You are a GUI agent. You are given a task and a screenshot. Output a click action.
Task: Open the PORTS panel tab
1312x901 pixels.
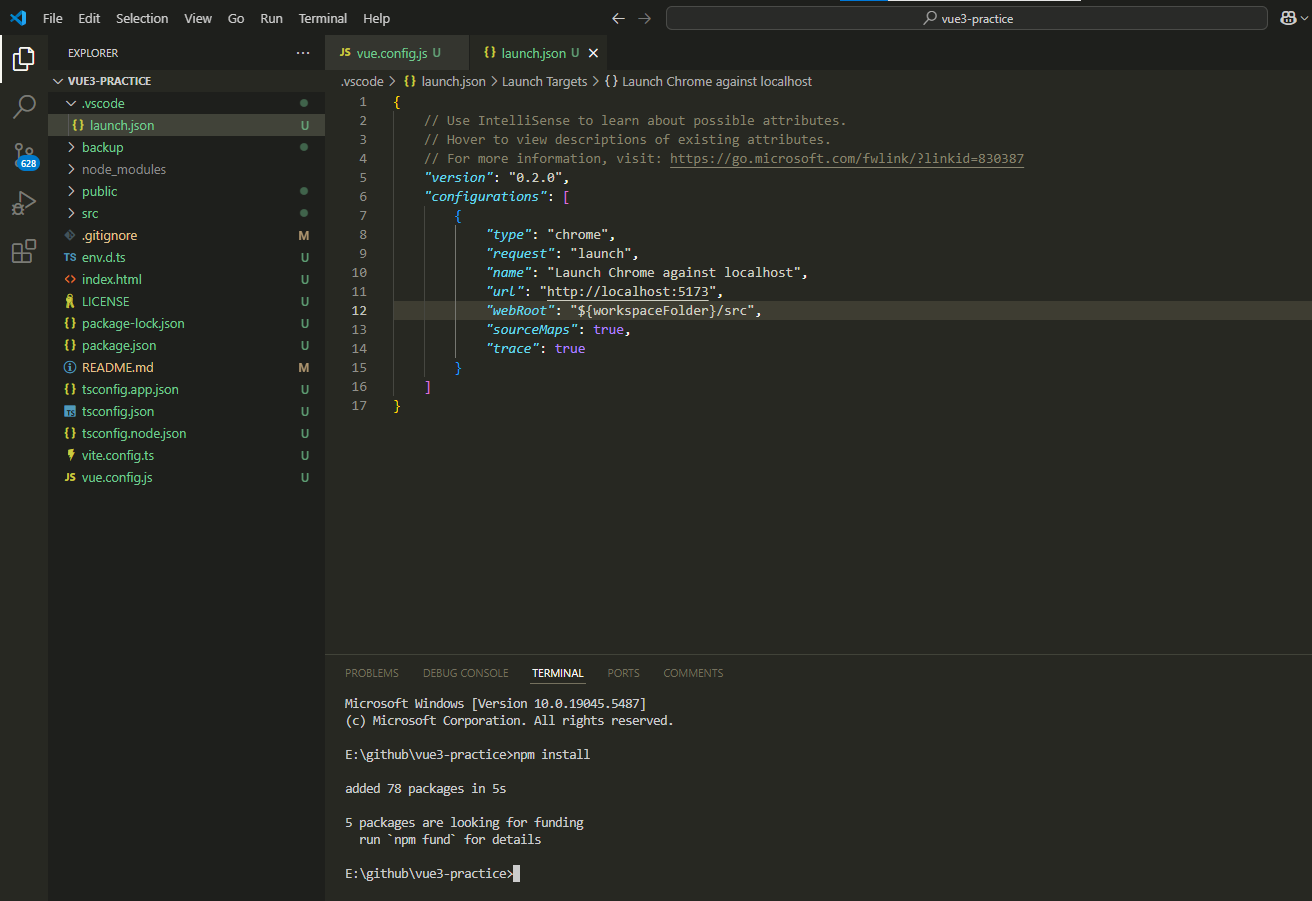click(x=623, y=673)
